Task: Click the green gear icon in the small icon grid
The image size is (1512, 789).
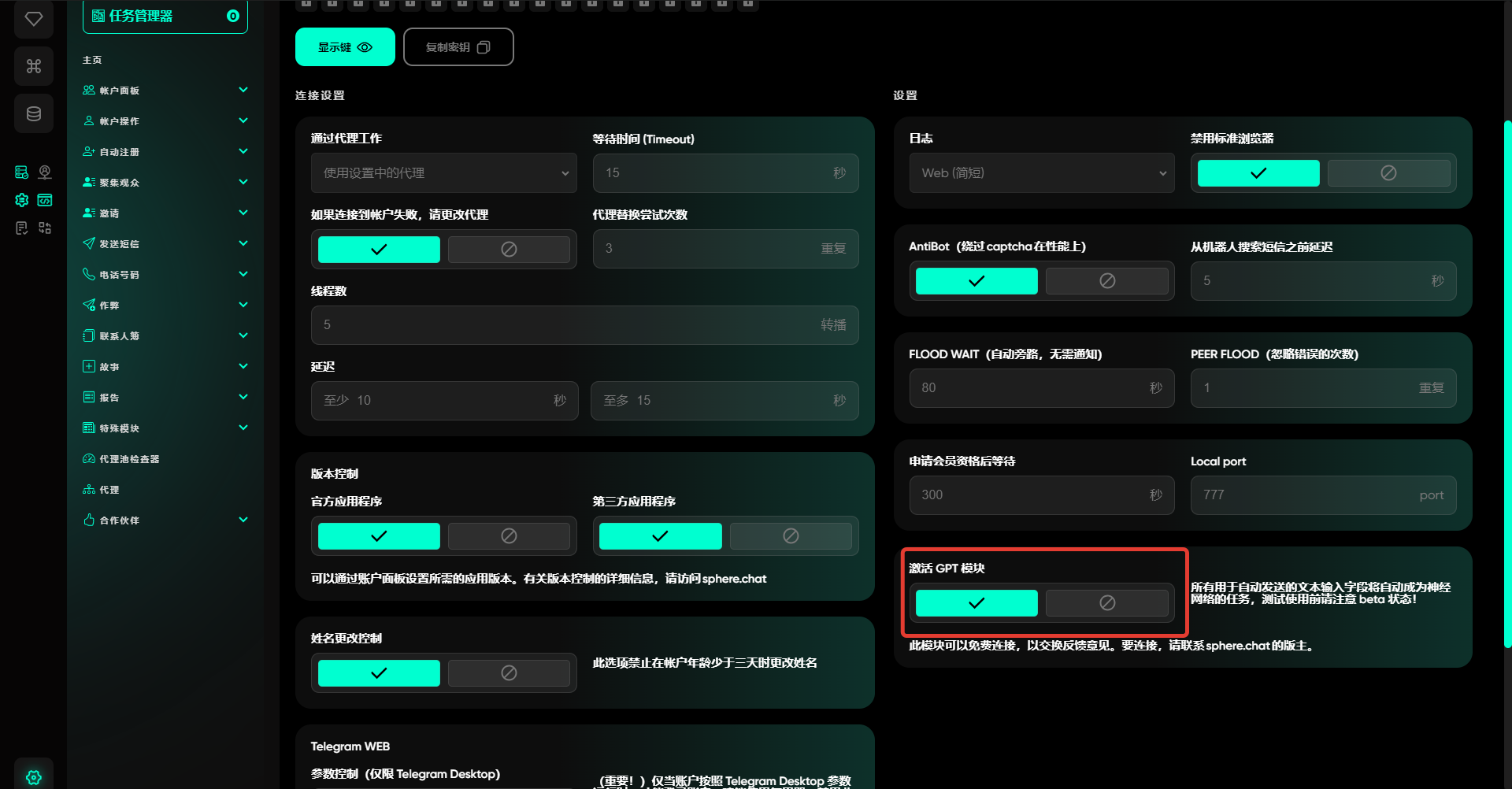Action: click(22, 200)
